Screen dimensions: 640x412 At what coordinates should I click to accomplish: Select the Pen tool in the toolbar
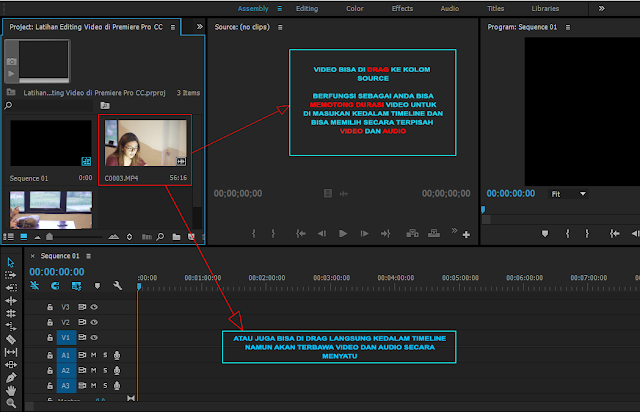coord(10,378)
